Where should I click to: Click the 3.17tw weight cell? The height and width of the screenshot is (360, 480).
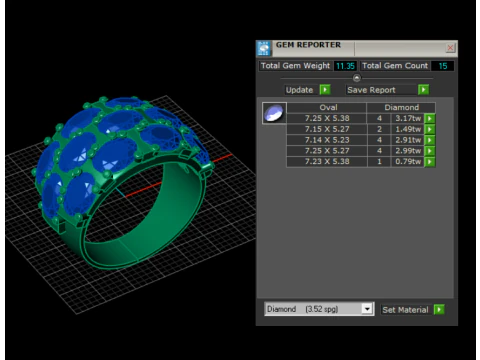408,118
